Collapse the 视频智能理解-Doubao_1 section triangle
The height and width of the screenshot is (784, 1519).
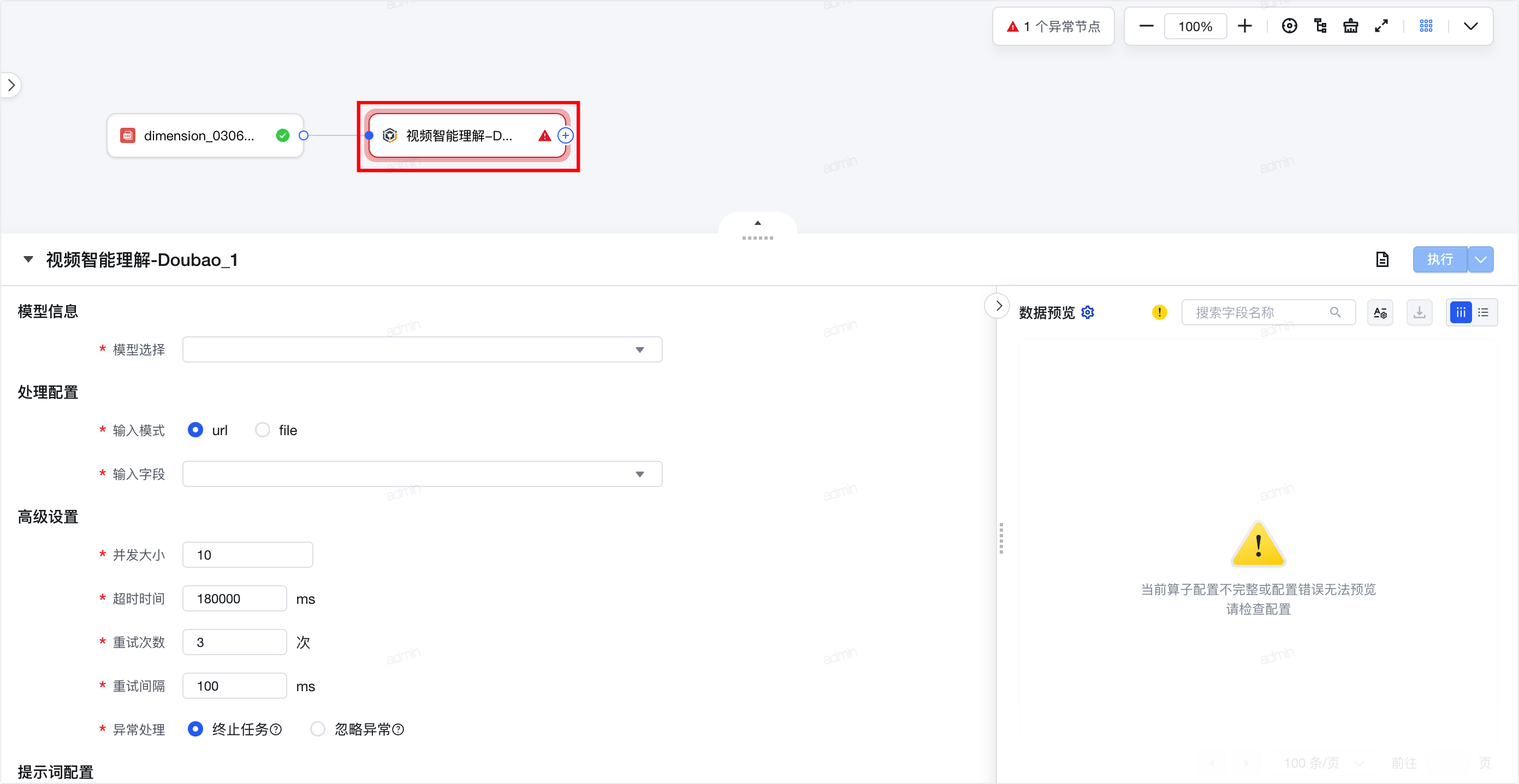tap(28, 259)
